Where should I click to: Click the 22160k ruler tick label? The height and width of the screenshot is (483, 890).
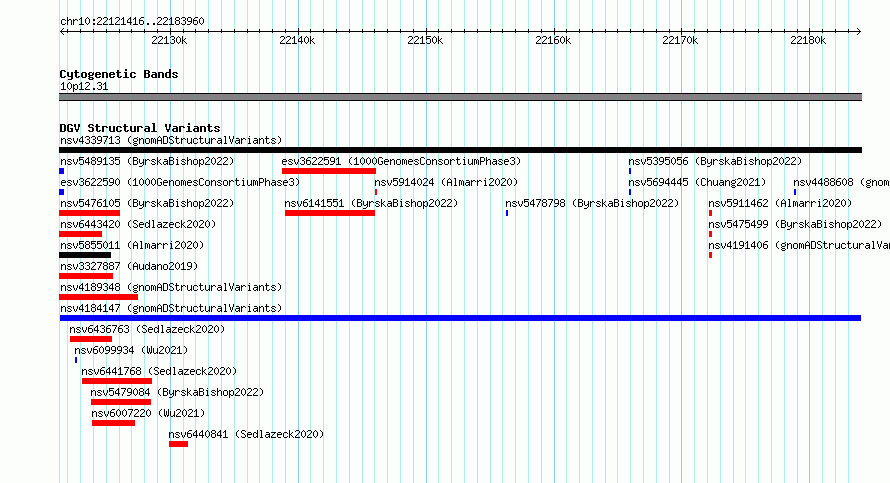(x=553, y=41)
